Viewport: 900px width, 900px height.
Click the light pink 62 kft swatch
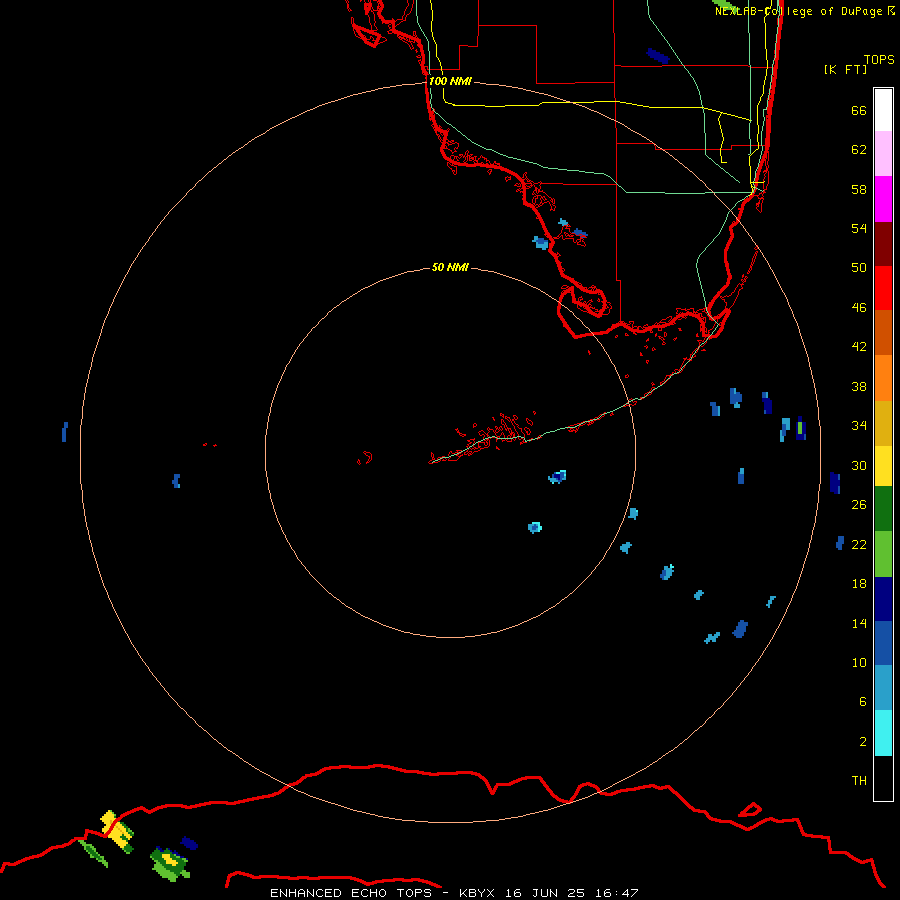click(883, 154)
